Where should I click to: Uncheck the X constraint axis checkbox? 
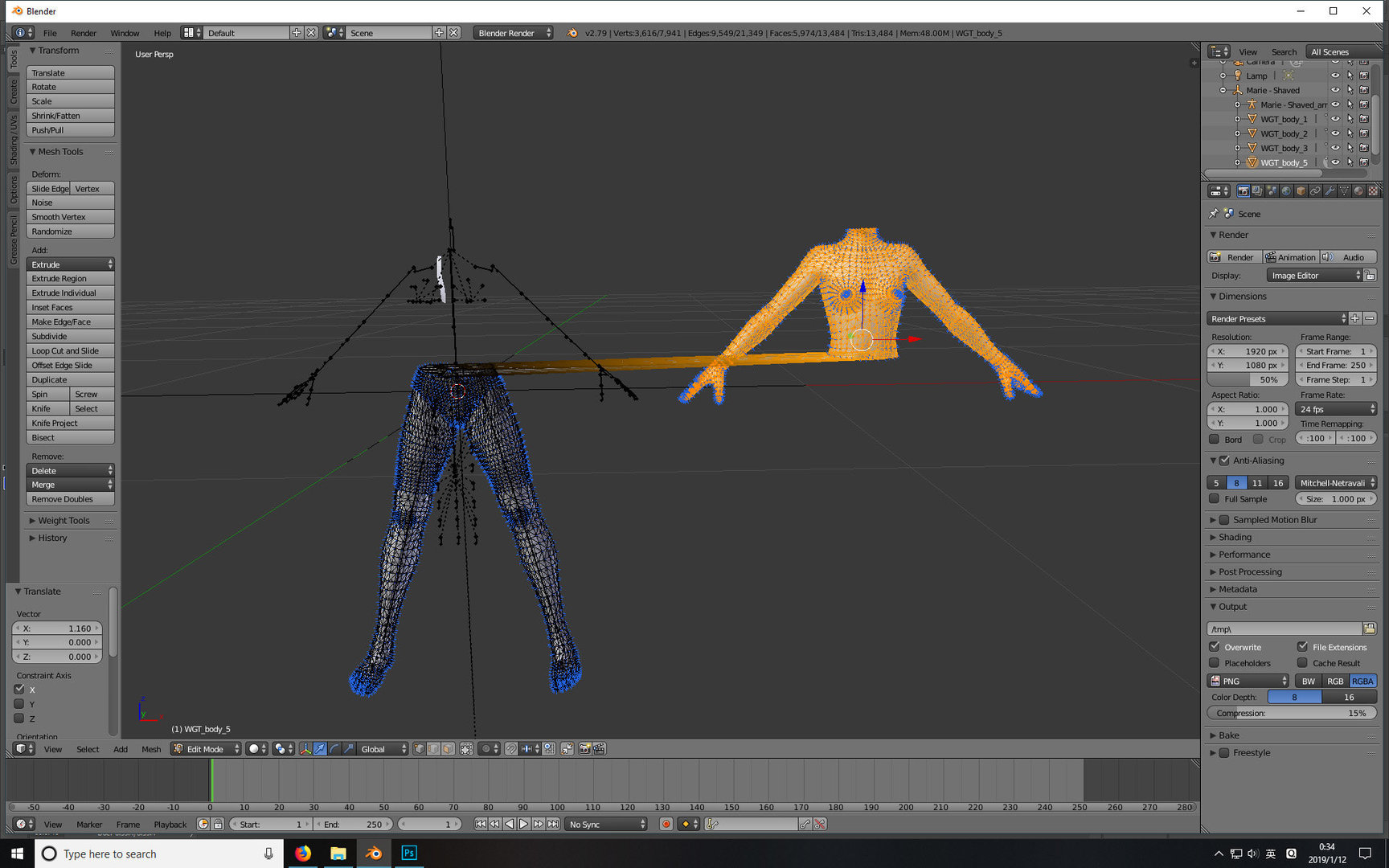(x=19, y=690)
